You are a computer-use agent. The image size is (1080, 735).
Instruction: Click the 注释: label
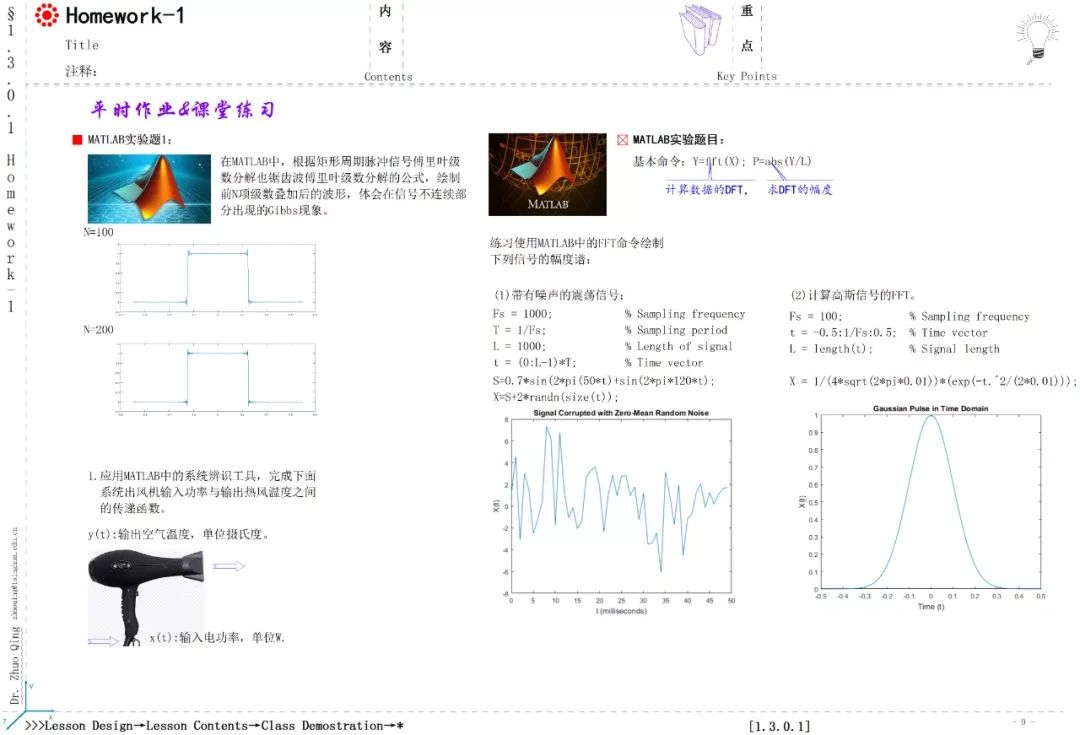tap(81, 71)
